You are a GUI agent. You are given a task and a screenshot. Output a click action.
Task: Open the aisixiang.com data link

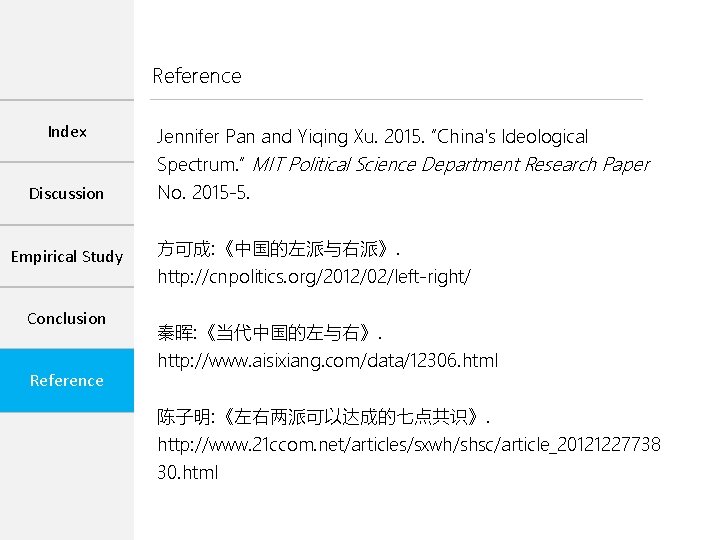pyautogui.click(x=327, y=360)
